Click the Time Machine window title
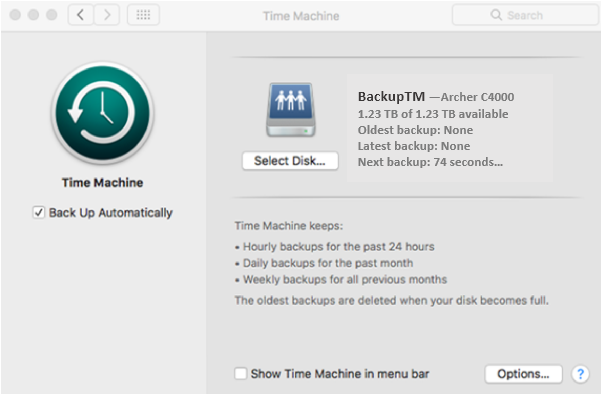This screenshot has width=602, height=404. pyautogui.click(x=301, y=16)
